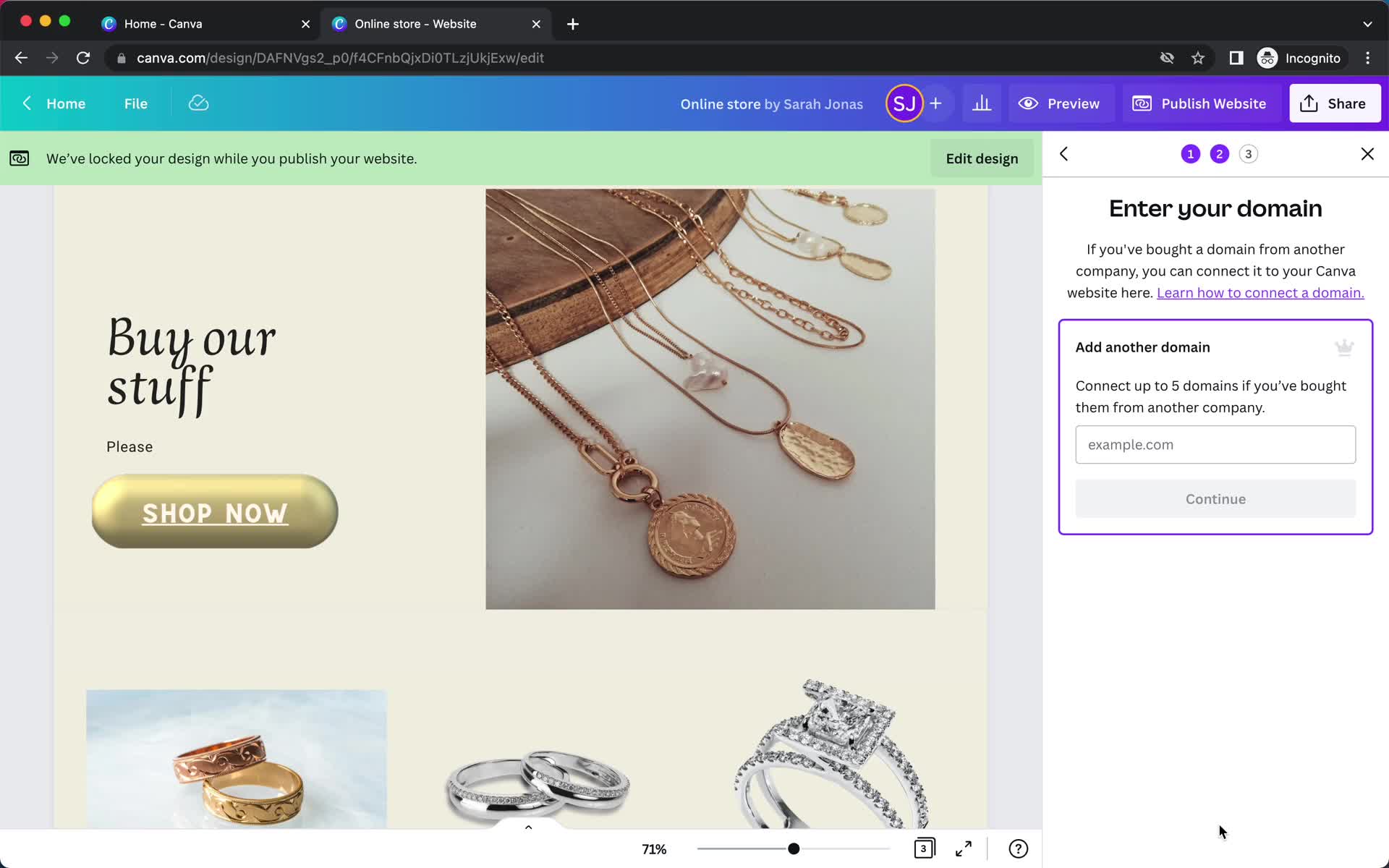Viewport: 1389px width, 868px height.
Task: Click the Save/Cloud sync icon
Action: [198, 103]
